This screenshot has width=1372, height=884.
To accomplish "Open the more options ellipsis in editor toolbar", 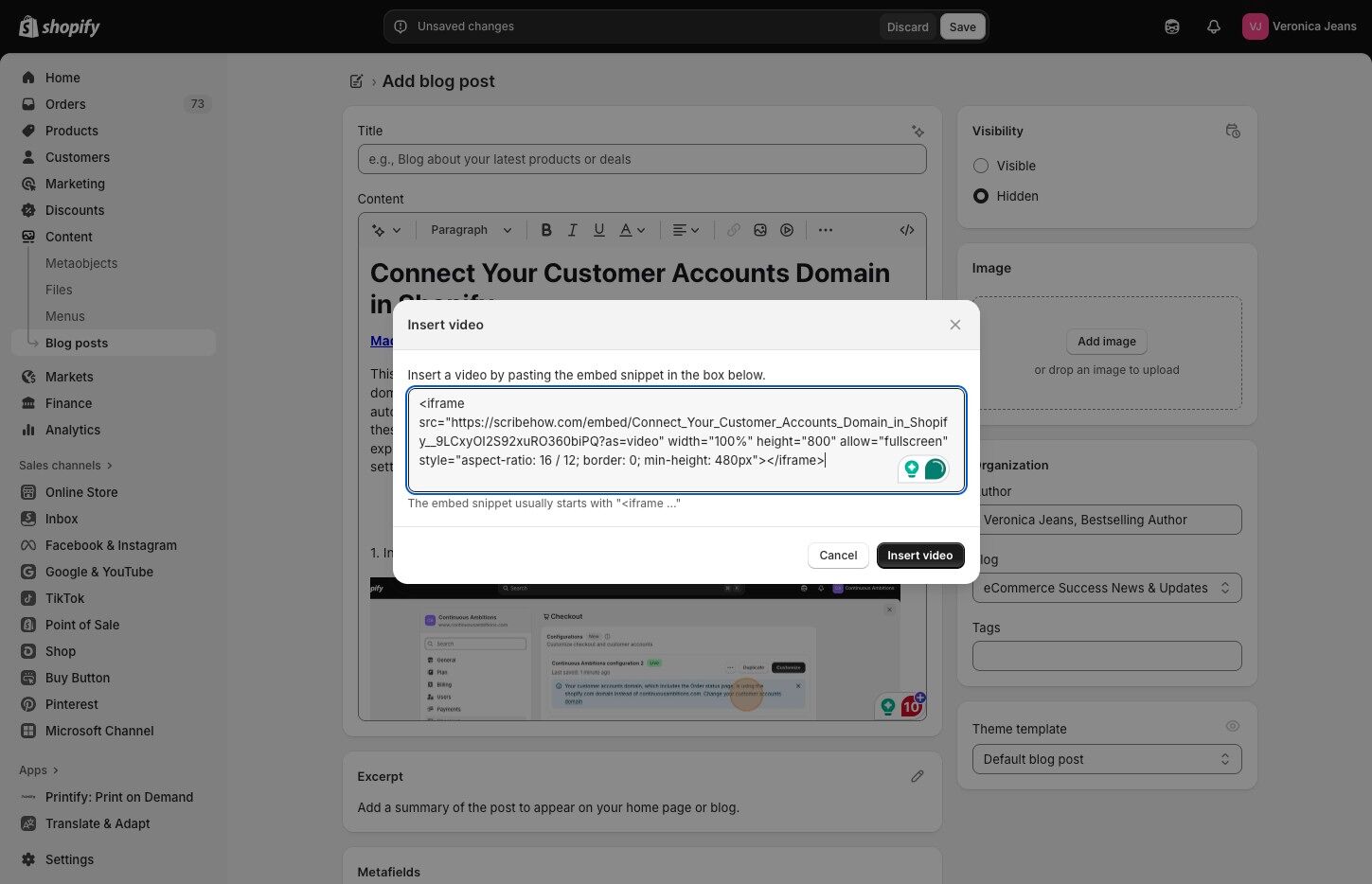I will 826,230.
